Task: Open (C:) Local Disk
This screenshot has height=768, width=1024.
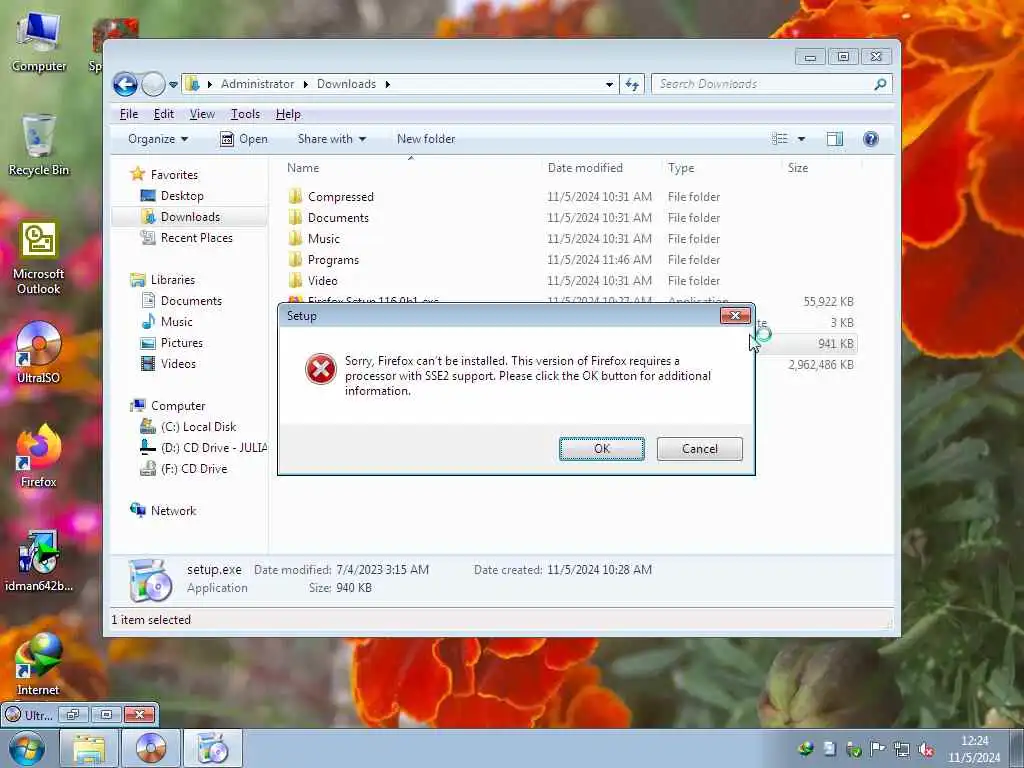Action: pos(188,427)
